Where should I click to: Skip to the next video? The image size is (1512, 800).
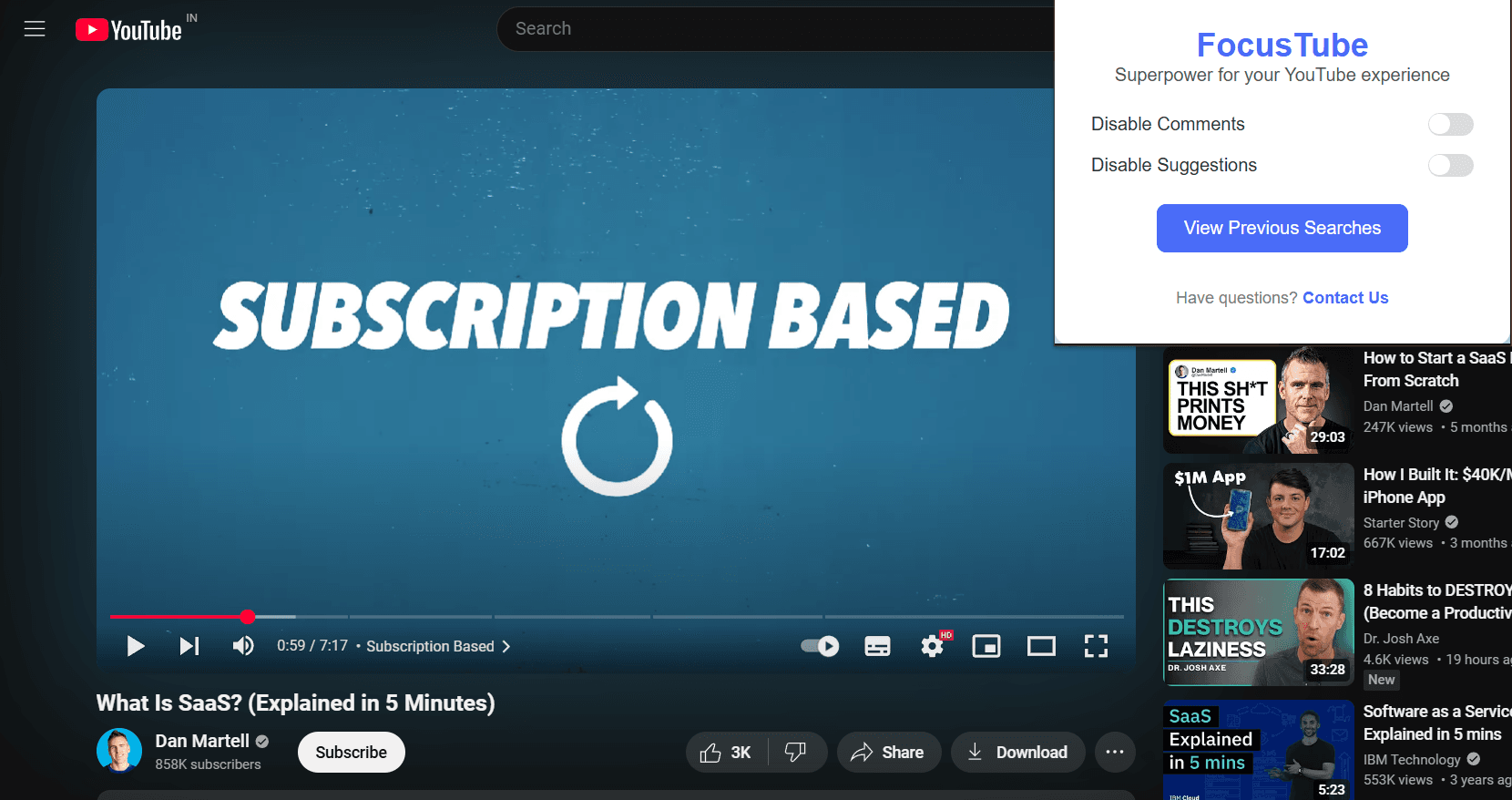[x=189, y=646]
